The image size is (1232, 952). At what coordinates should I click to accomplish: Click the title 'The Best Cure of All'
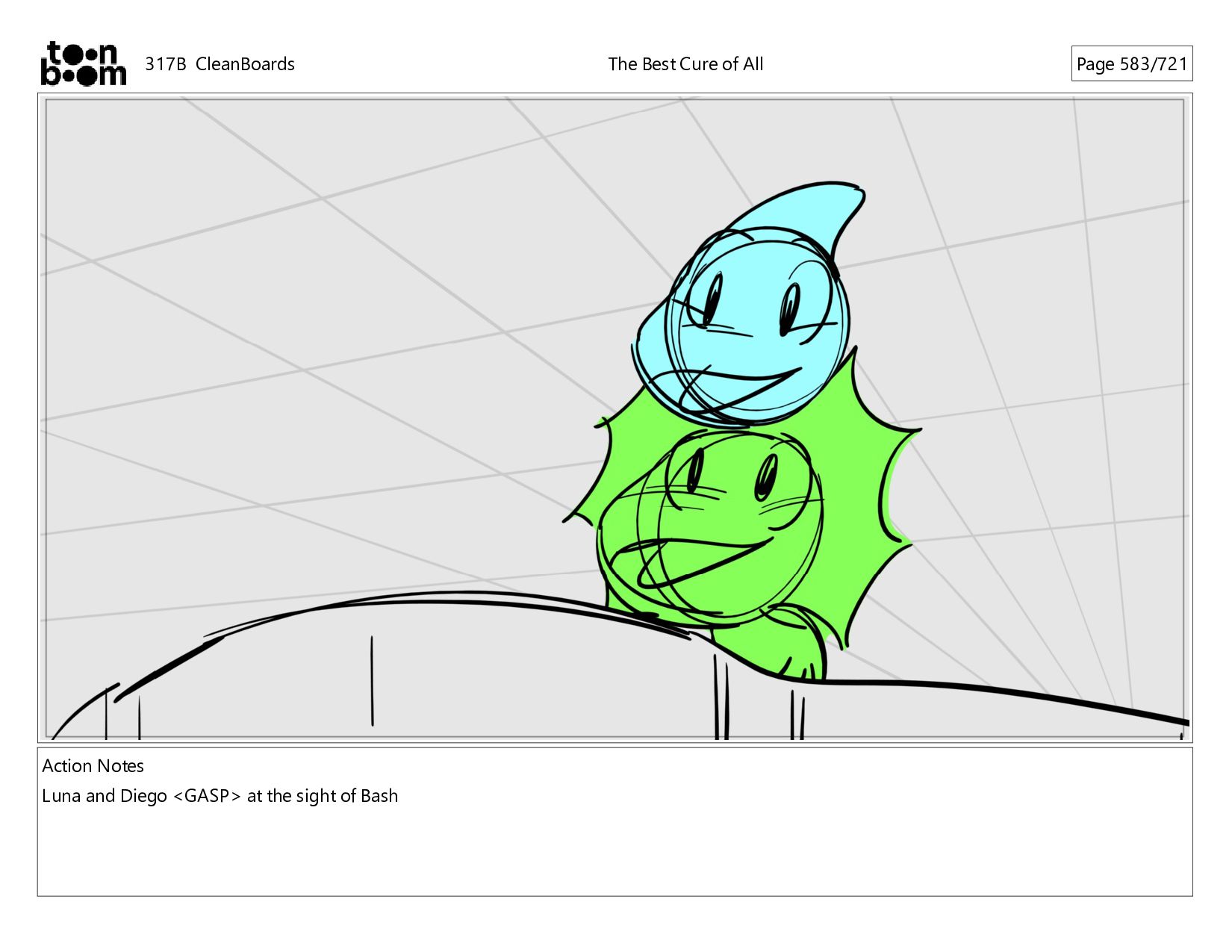point(685,64)
